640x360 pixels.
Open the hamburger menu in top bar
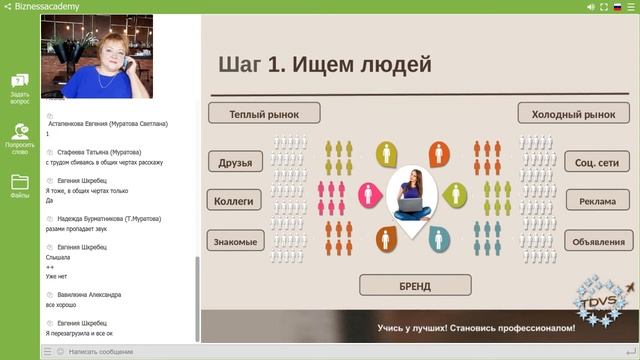click(x=631, y=7)
